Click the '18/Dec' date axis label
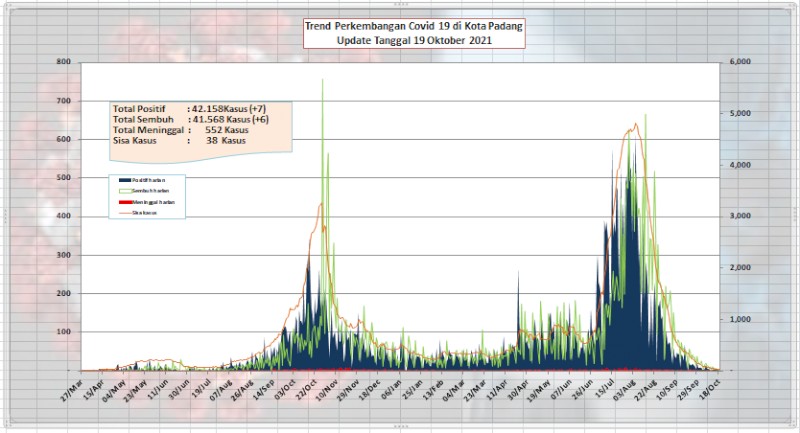This screenshot has width=800, height=433. click(370, 390)
